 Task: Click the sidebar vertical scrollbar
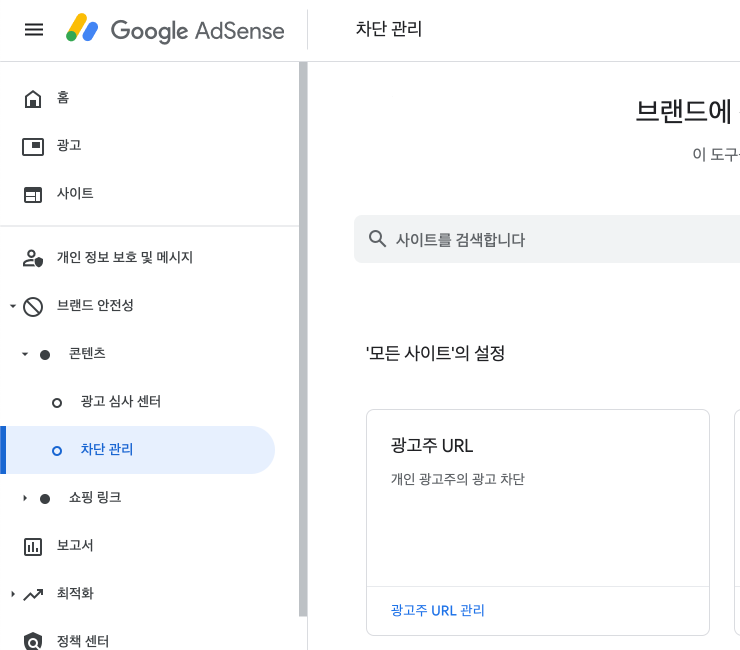303,339
